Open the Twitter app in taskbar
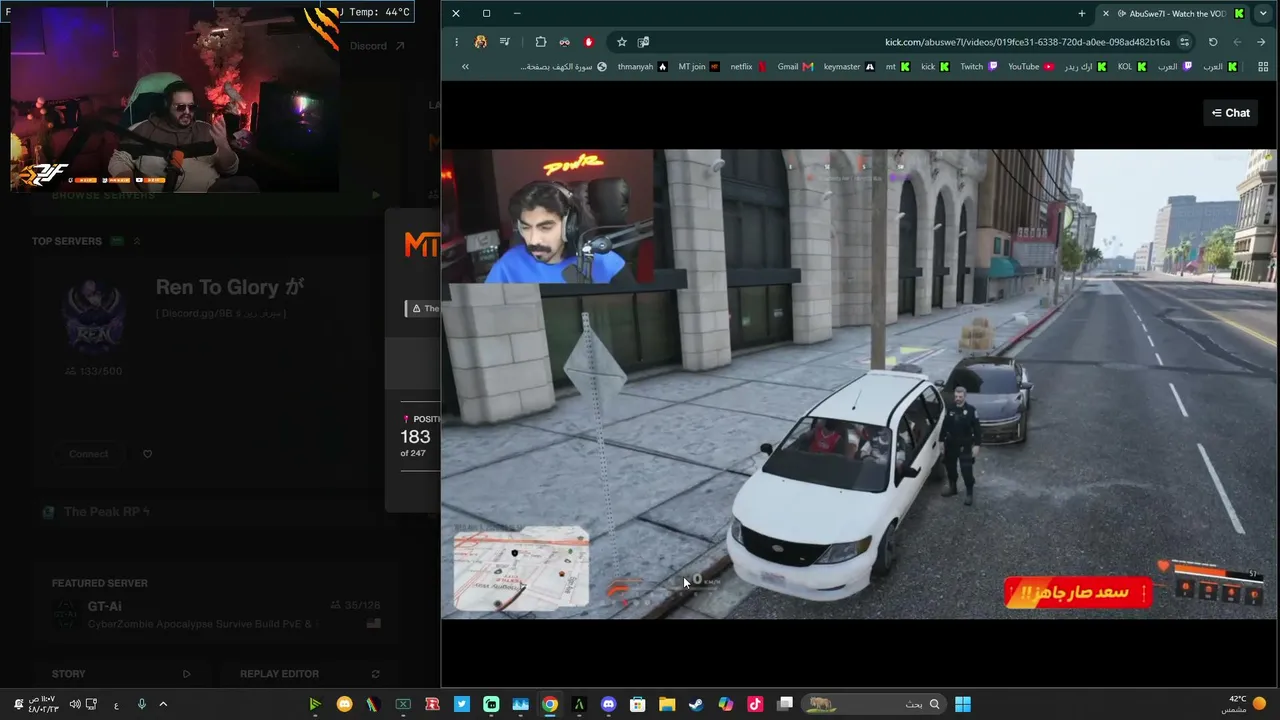 (461, 704)
